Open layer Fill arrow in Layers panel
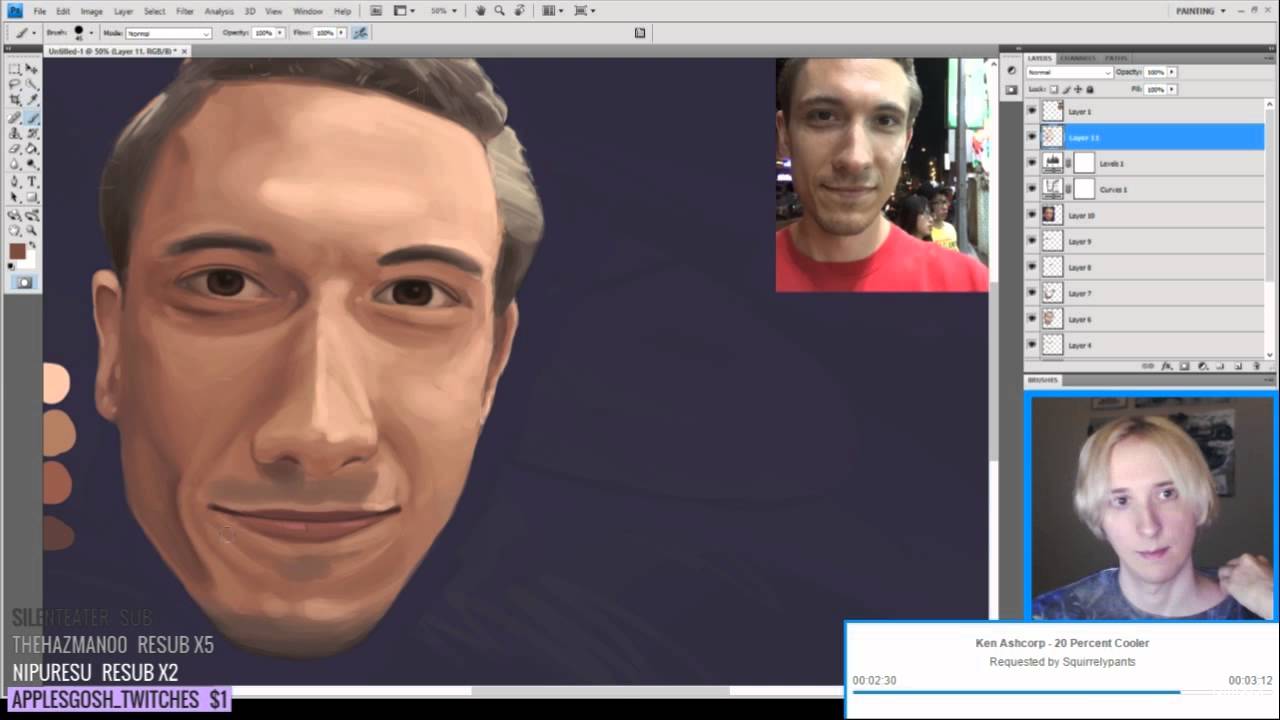Image resolution: width=1280 pixels, height=720 pixels. click(1171, 90)
